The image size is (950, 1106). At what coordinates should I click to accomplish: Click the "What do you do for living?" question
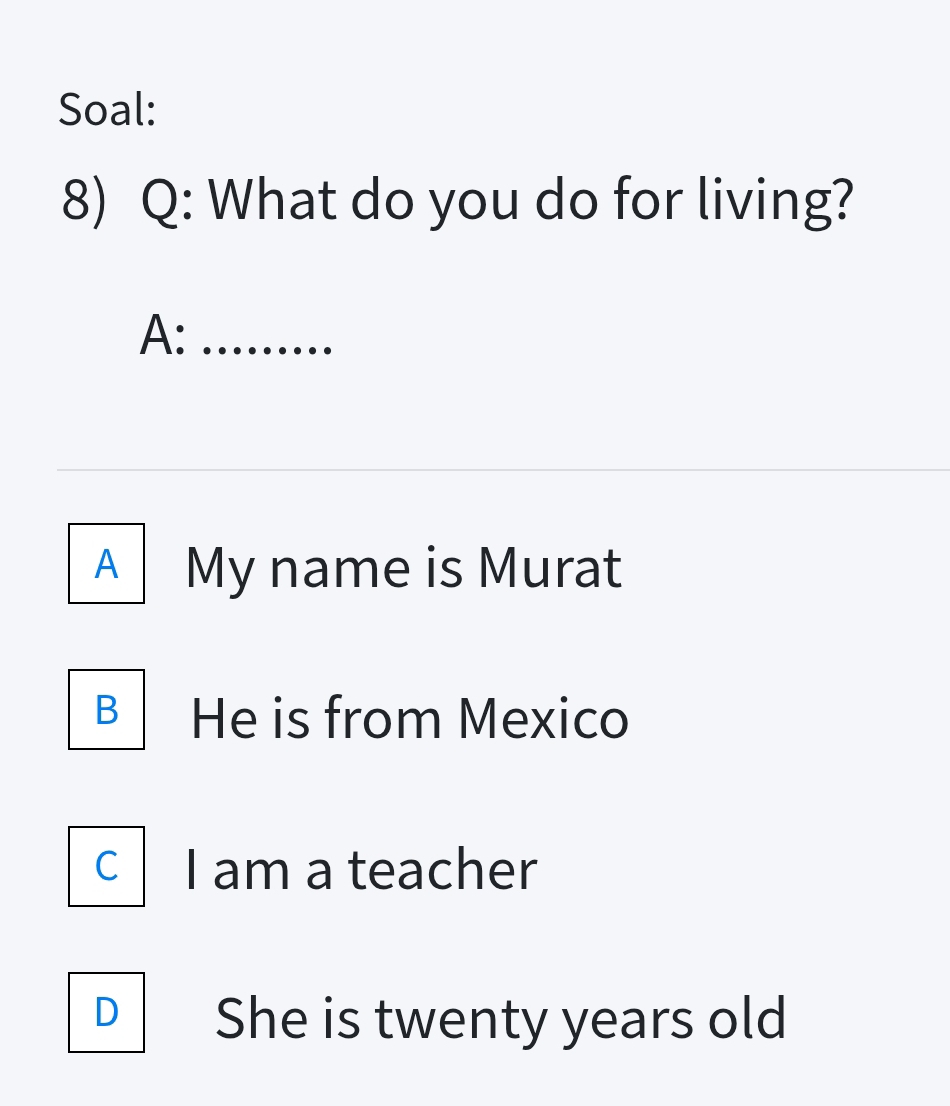coord(530,199)
